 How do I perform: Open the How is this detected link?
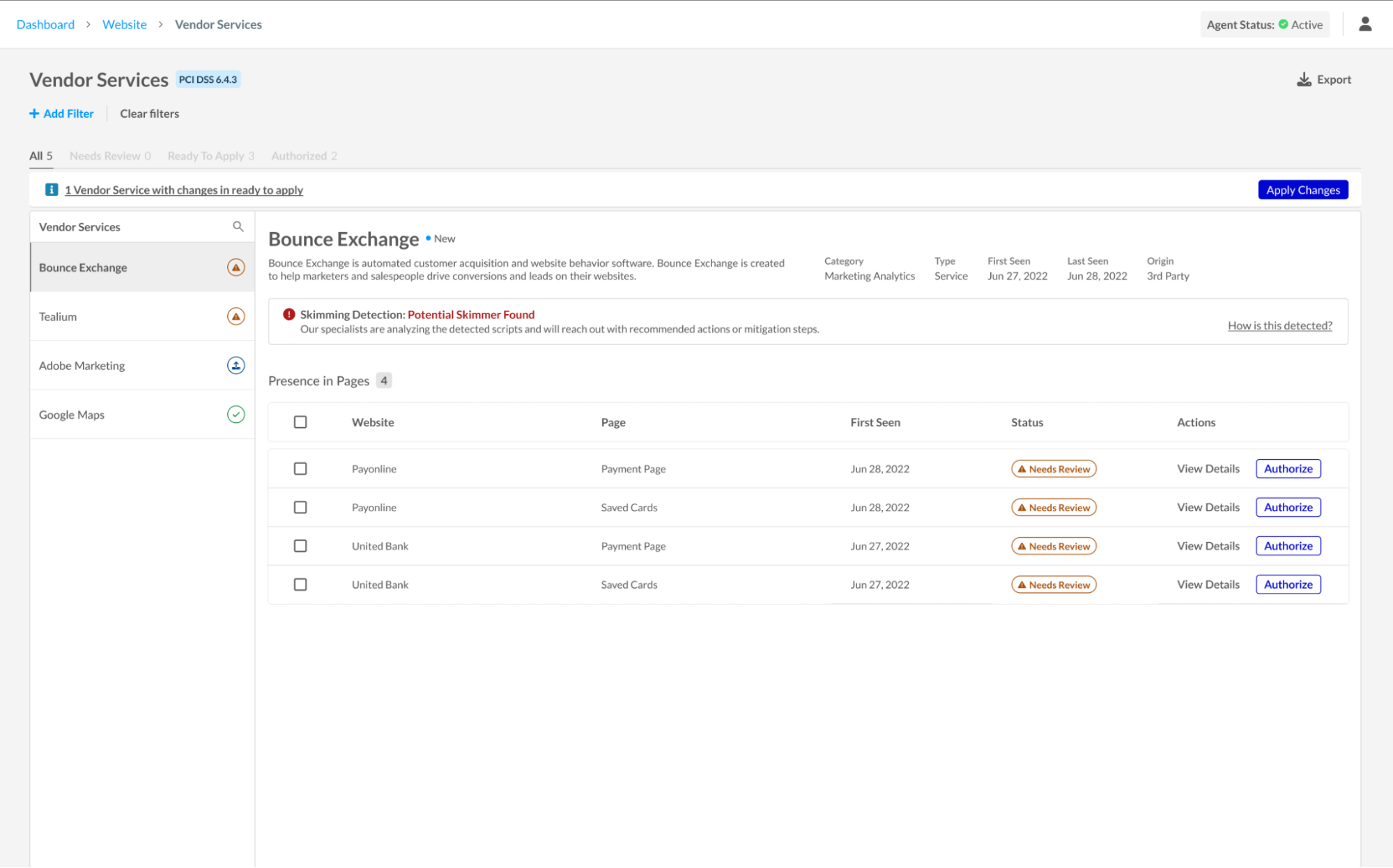pos(1279,325)
